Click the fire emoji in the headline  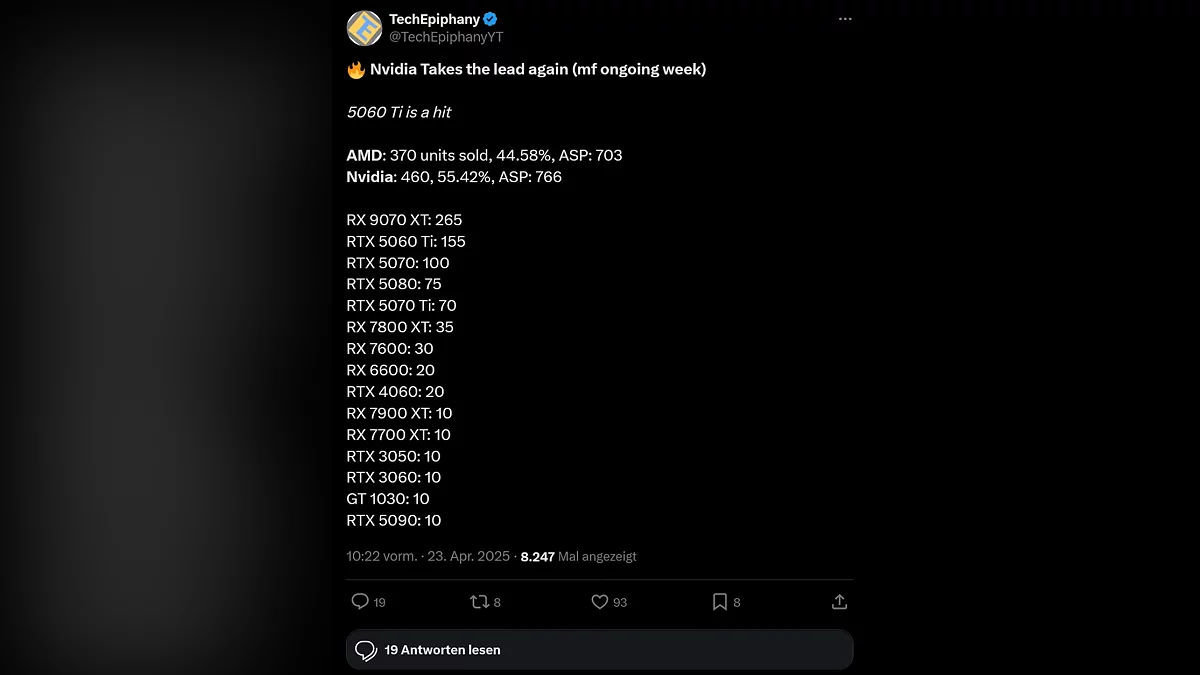[356, 70]
